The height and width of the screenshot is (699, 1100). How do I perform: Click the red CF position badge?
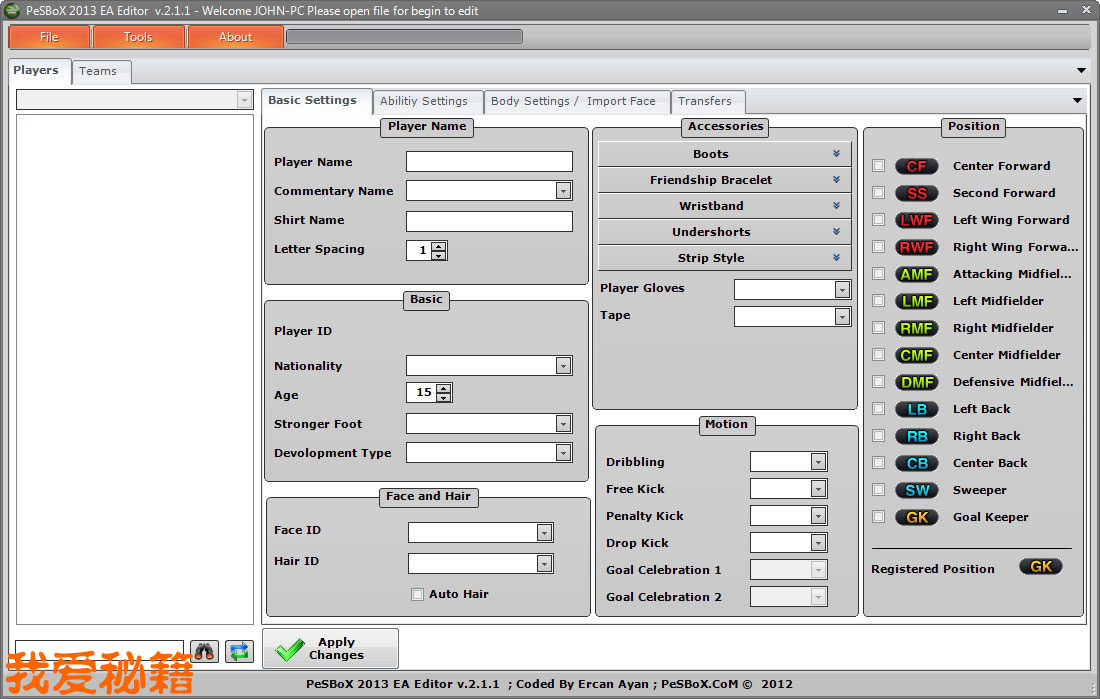click(916, 166)
